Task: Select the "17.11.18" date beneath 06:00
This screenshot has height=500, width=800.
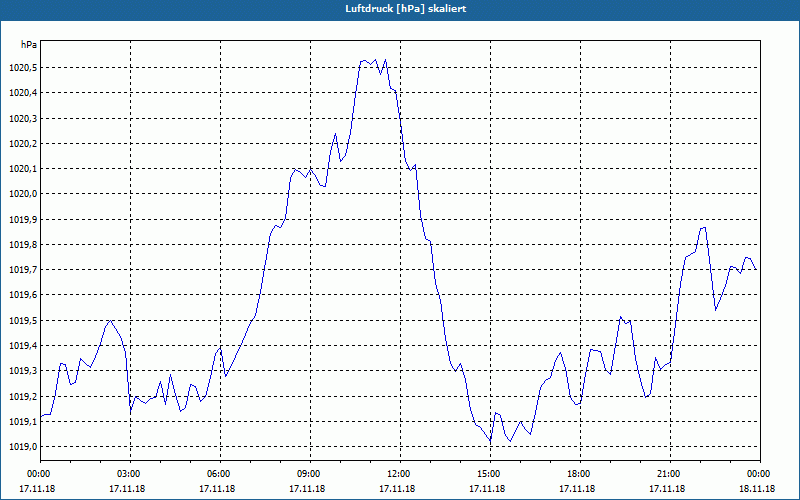Action: [217, 489]
